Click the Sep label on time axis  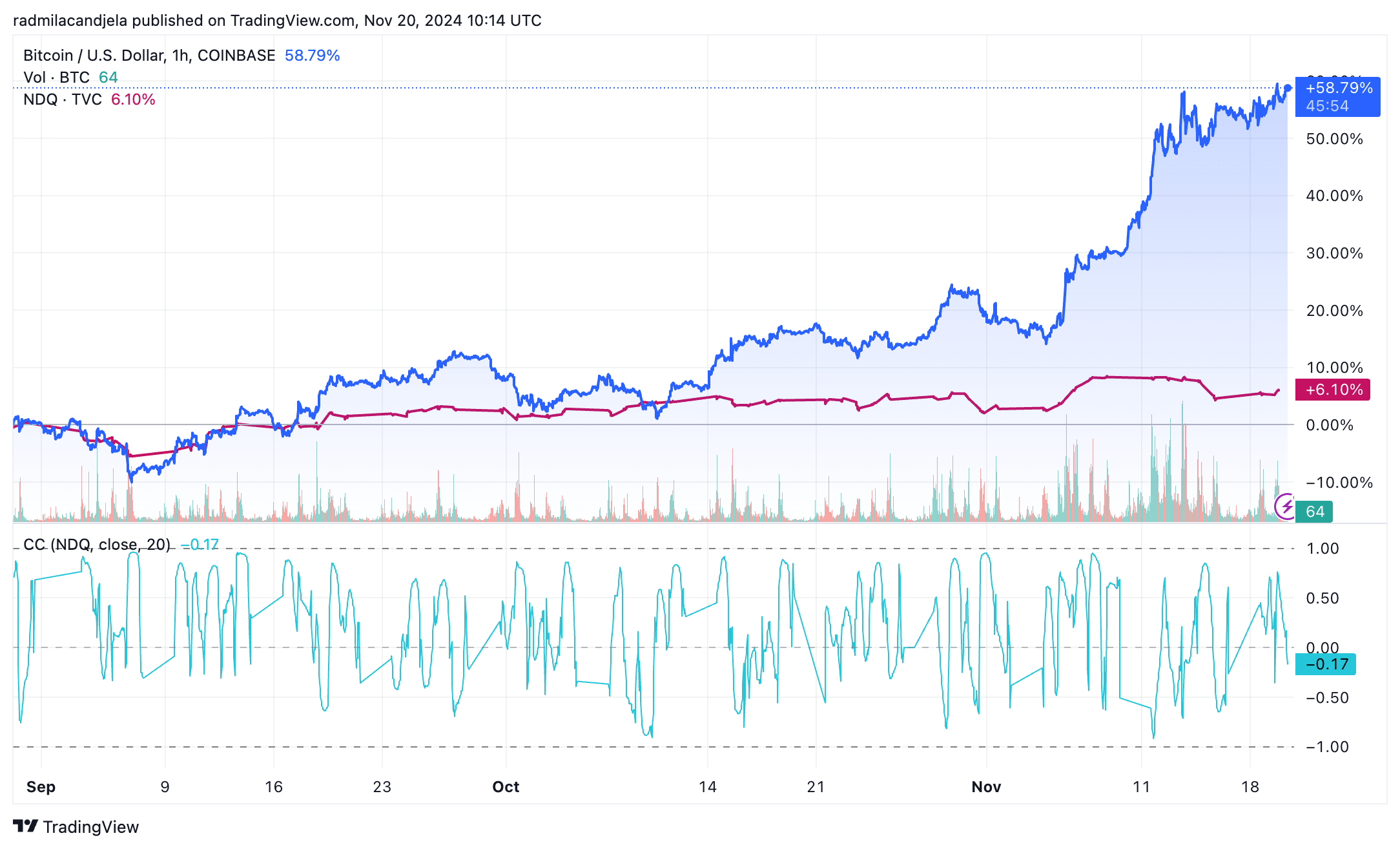41,787
